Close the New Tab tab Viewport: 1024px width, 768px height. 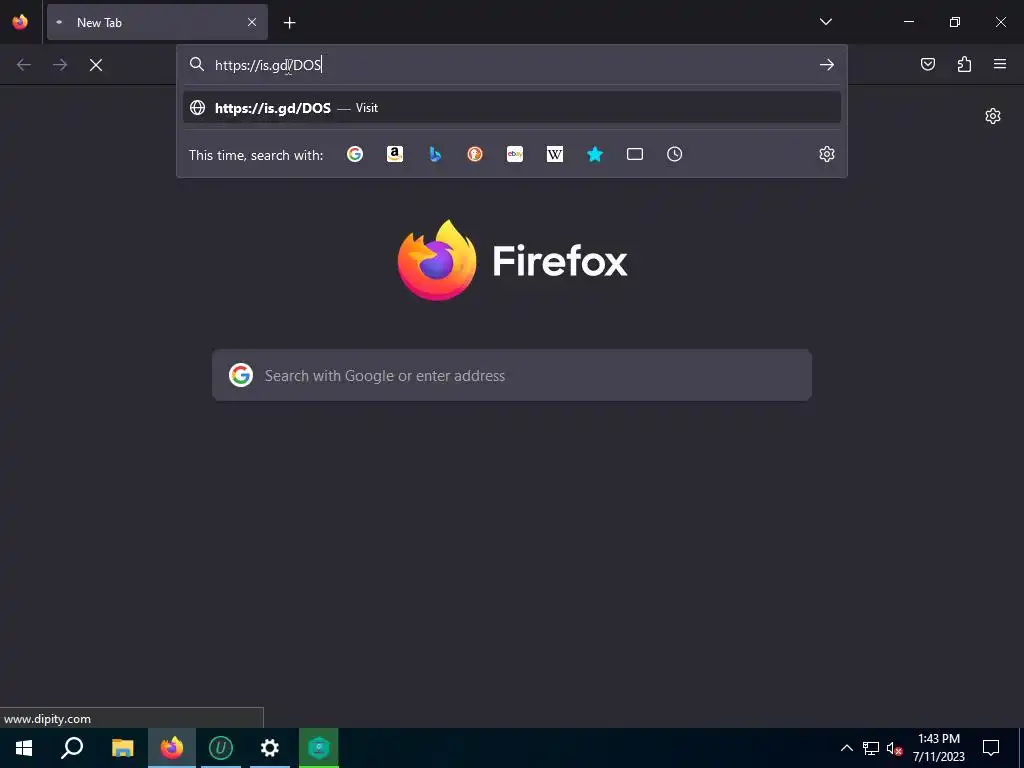(252, 22)
